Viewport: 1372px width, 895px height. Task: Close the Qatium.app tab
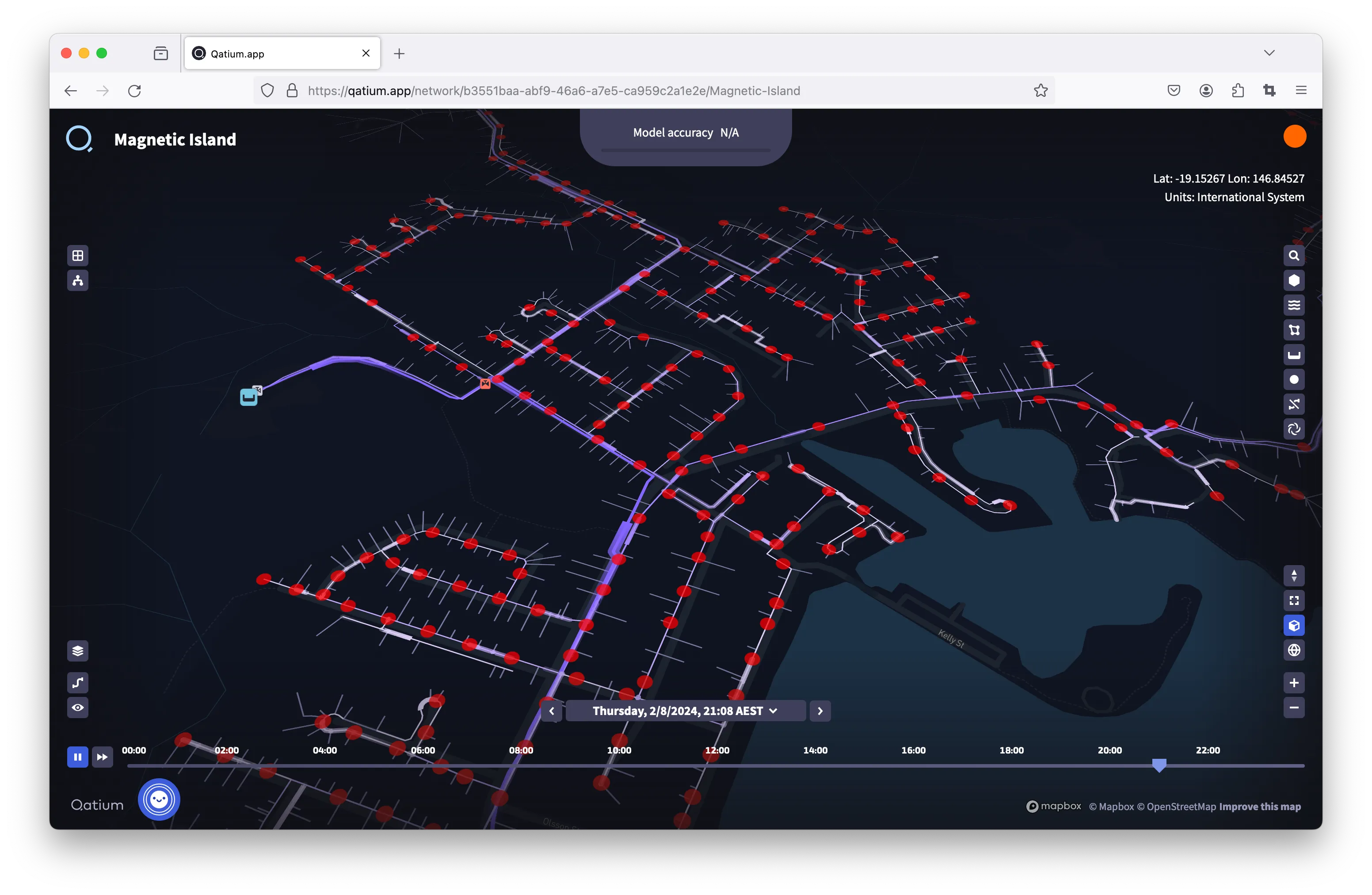tap(366, 53)
